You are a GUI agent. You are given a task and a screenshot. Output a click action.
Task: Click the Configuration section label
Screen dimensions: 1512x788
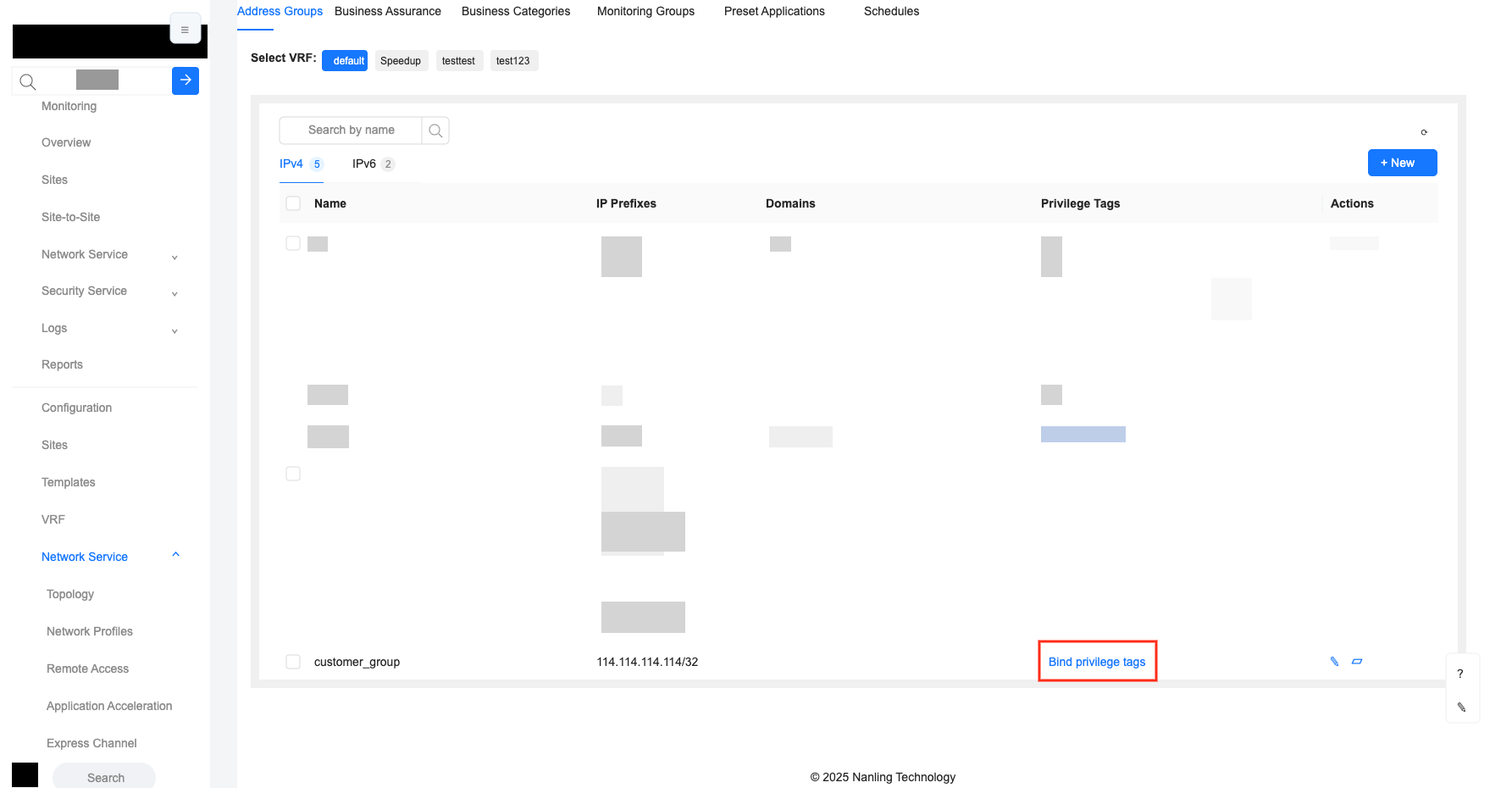pos(76,408)
